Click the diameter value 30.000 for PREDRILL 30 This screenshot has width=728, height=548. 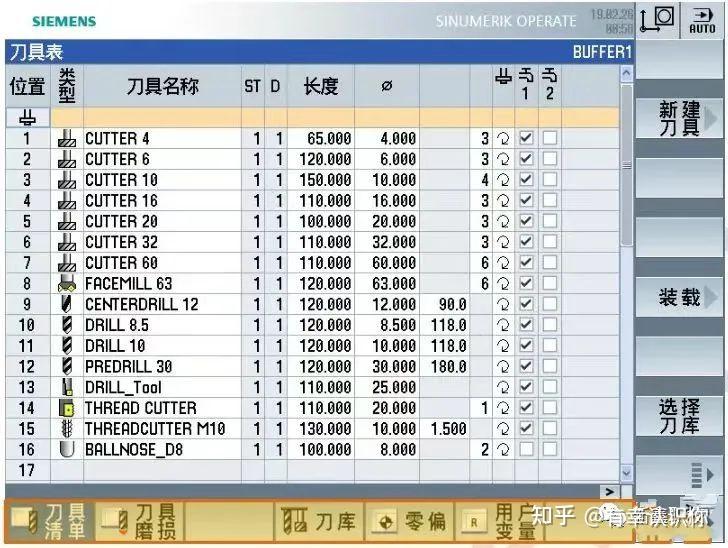[394, 367]
